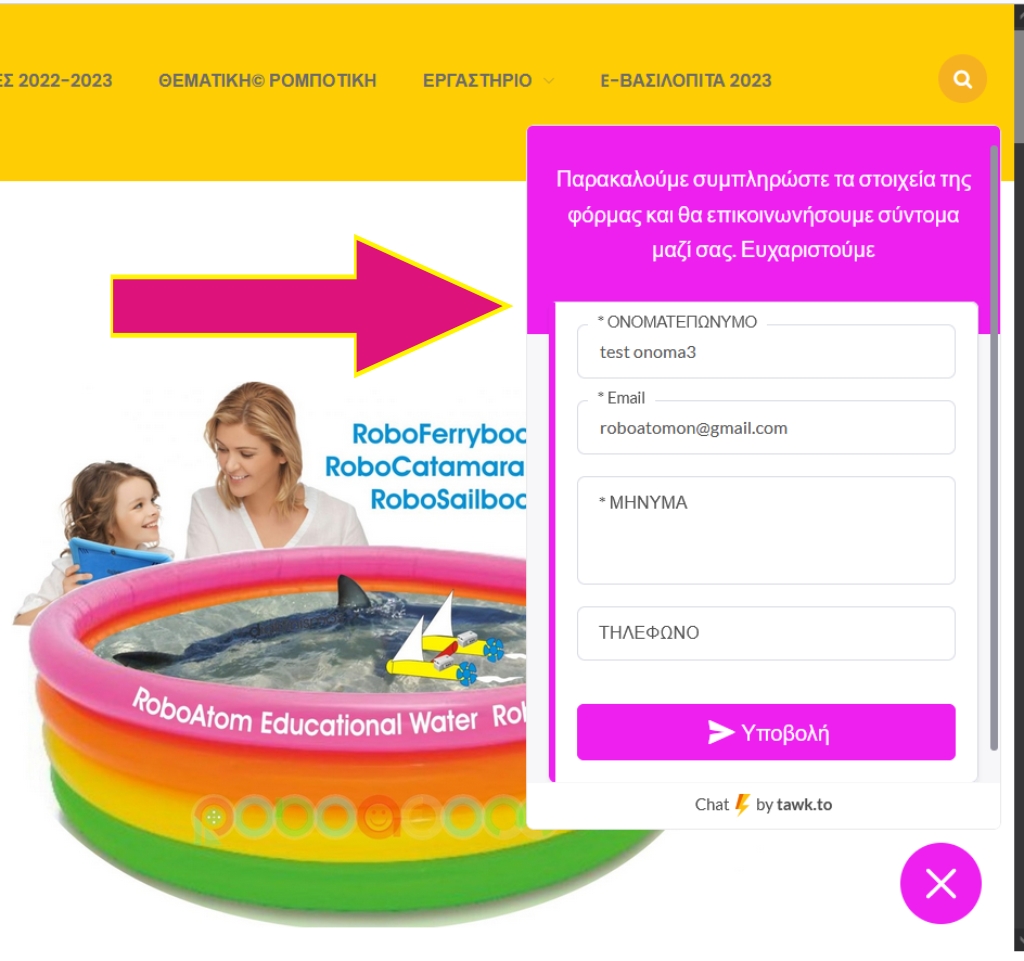The width and height of the screenshot is (1024, 961).
Task: Focus the Email input field
Action: pos(766,428)
